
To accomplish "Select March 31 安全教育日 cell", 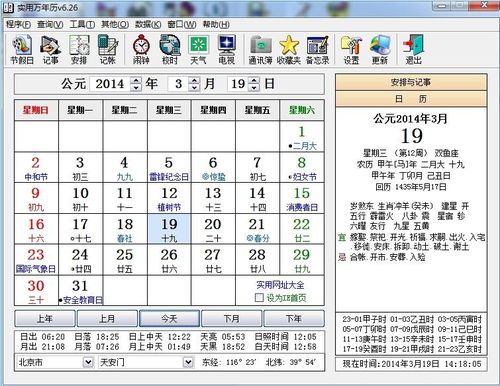I will click(80, 291).
